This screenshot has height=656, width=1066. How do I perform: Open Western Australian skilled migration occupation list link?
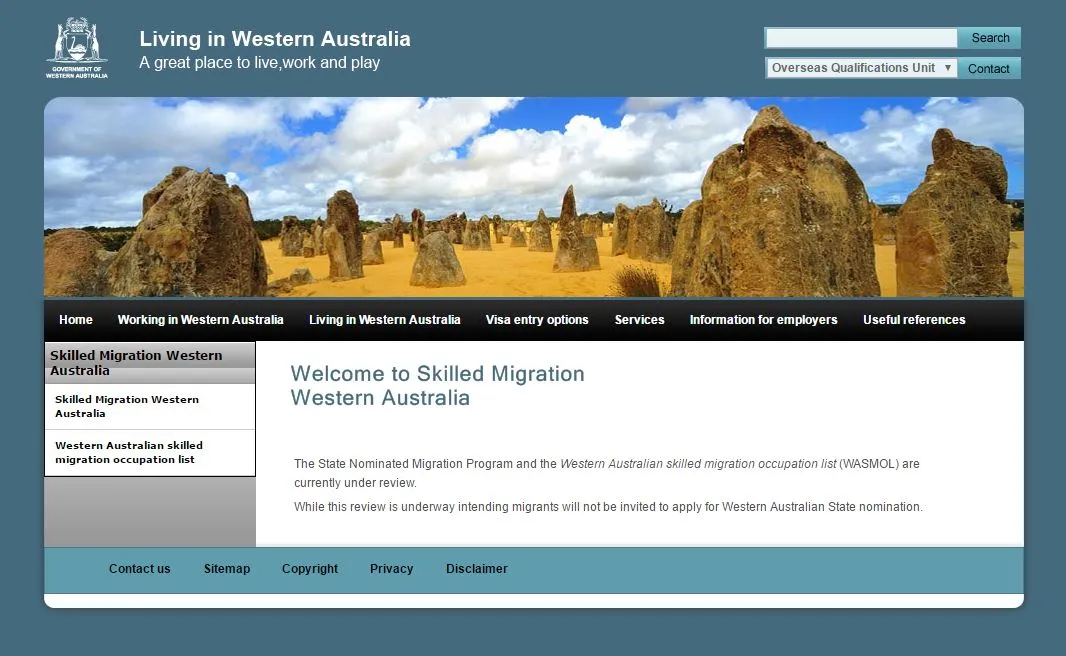coord(129,452)
